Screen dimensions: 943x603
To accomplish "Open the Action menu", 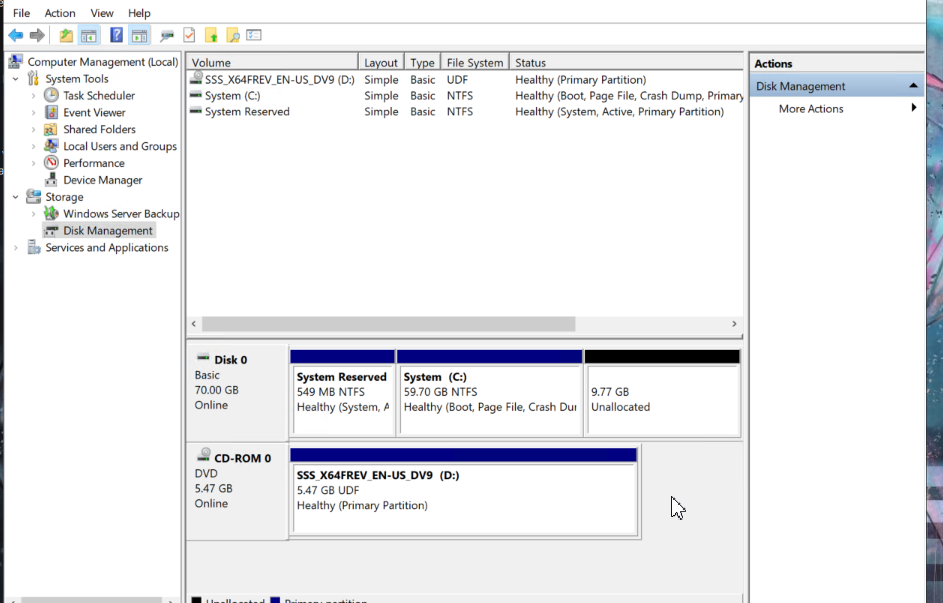I will [x=60, y=13].
